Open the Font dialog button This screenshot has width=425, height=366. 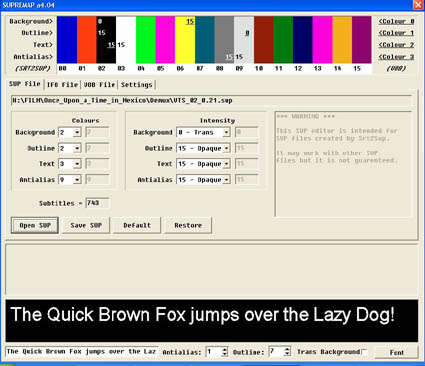click(396, 352)
